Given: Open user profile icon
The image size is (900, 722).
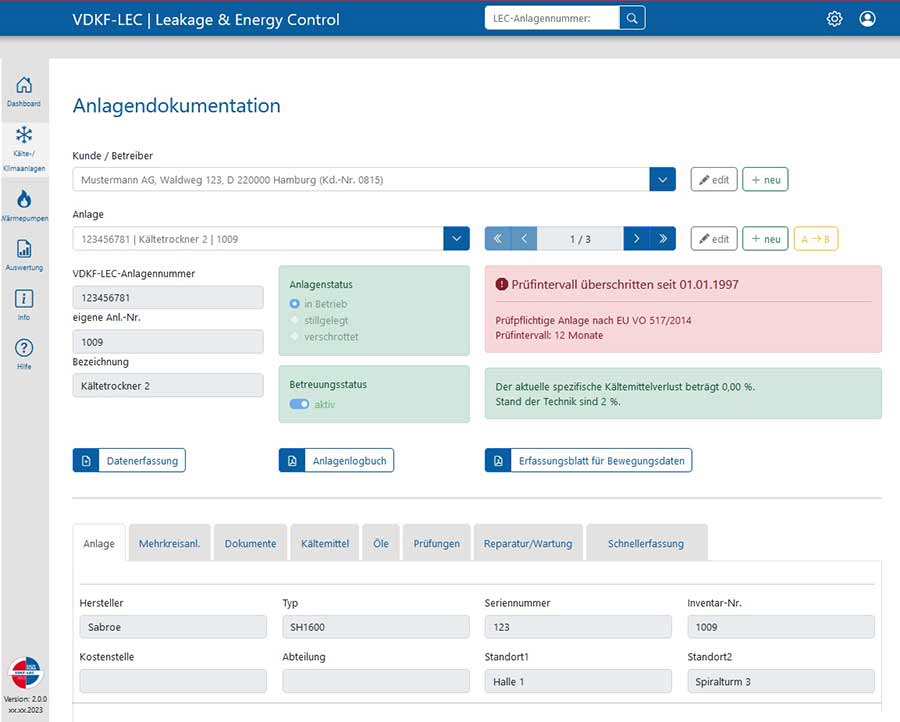Looking at the screenshot, I should (x=867, y=19).
